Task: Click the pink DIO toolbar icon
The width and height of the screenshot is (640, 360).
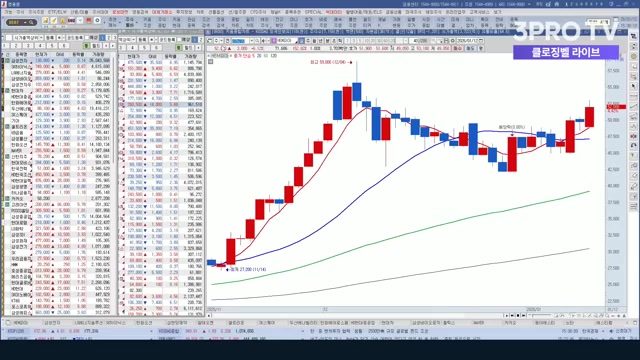Action: [x=71, y=20]
